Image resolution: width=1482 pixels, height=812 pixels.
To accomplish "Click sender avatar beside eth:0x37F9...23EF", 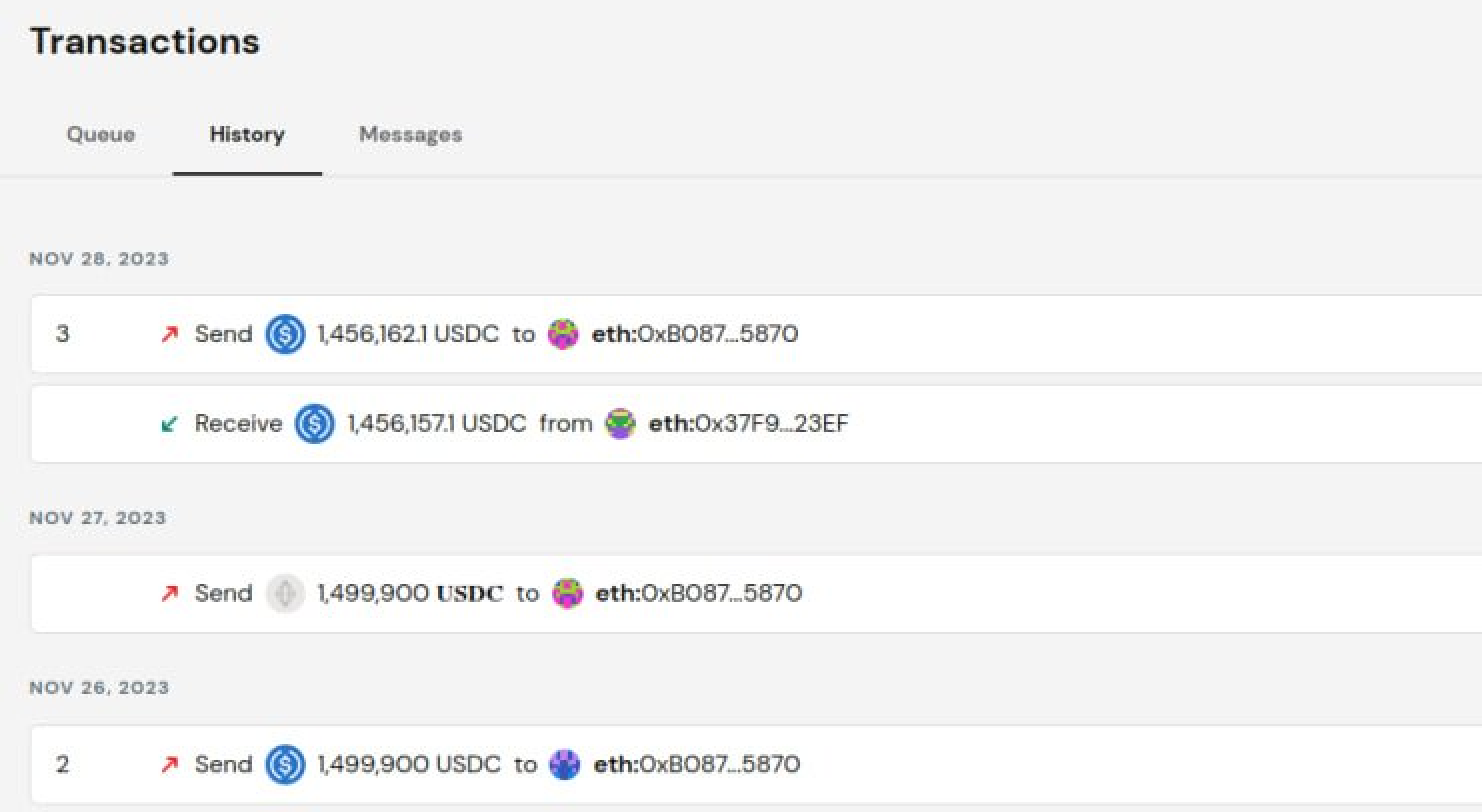I will click(621, 424).
